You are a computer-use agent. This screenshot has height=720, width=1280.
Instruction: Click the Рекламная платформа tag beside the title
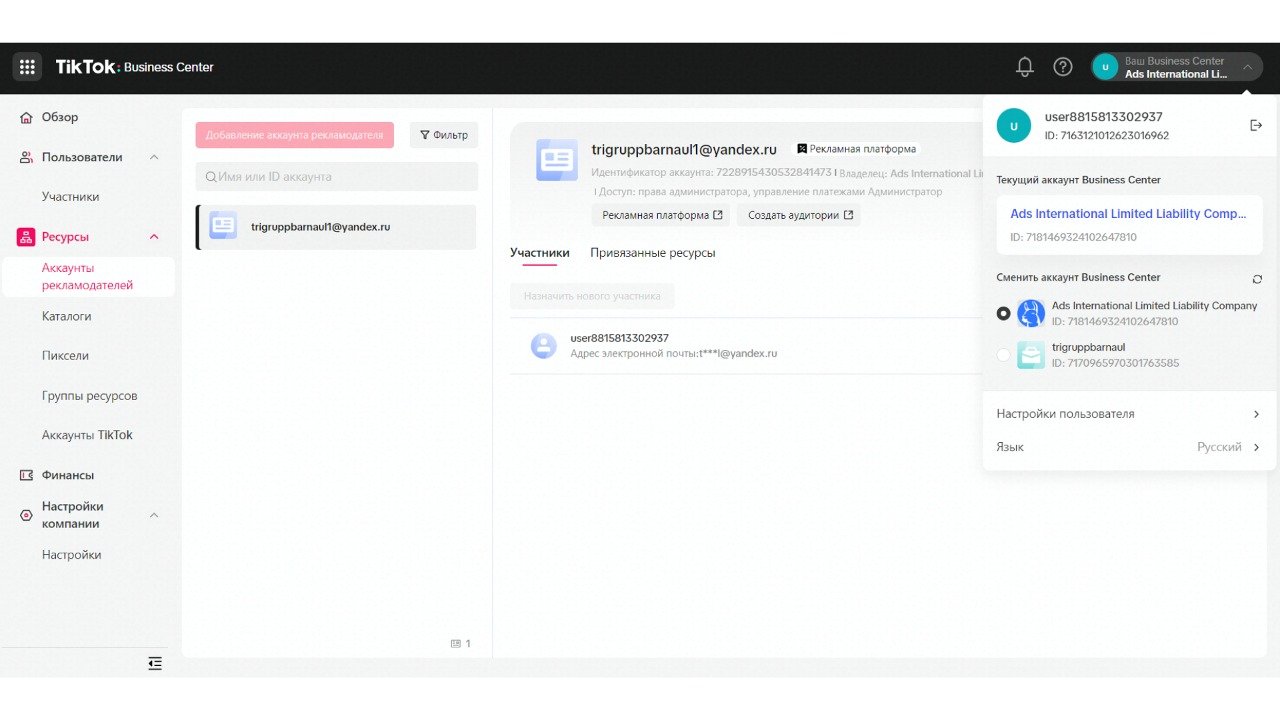(x=856, y=149)
